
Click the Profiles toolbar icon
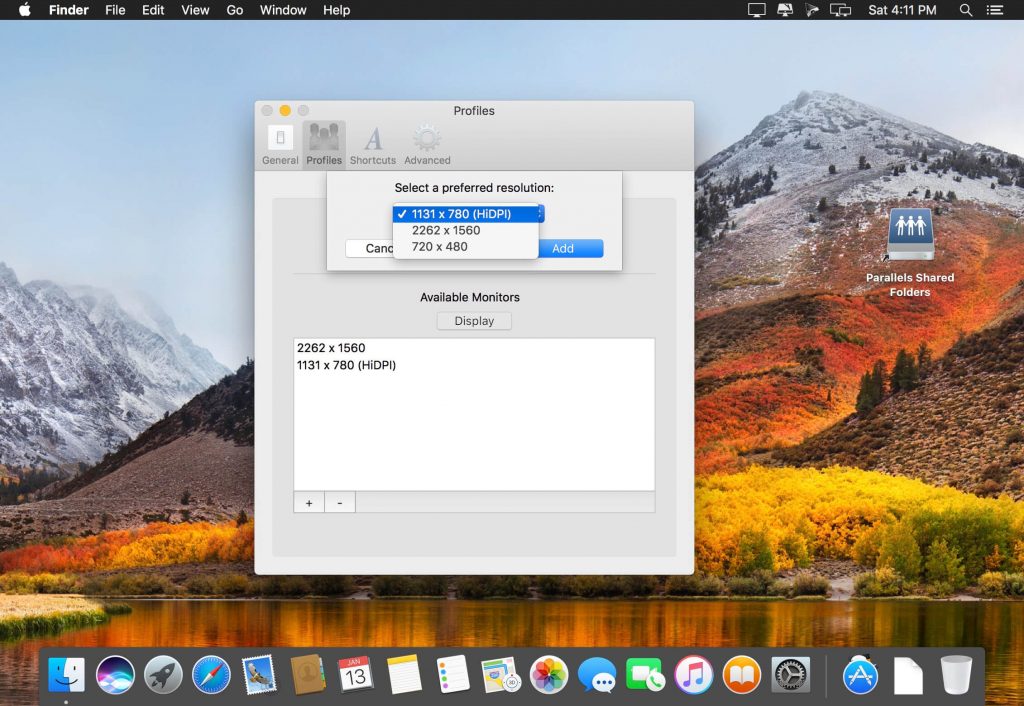point(324,144)
